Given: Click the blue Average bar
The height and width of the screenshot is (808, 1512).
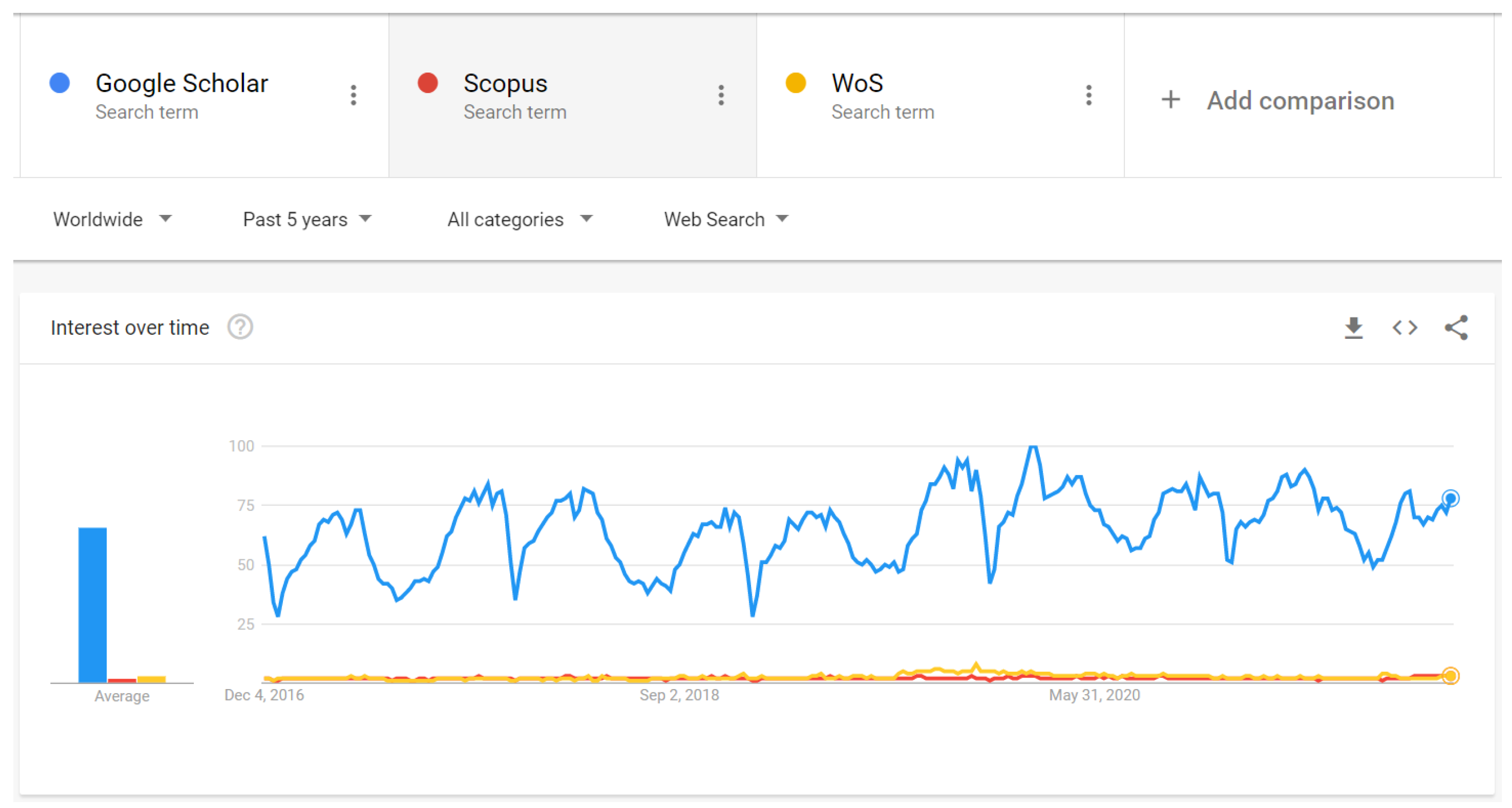Looking at the screenshot, I should pos(93,604).
